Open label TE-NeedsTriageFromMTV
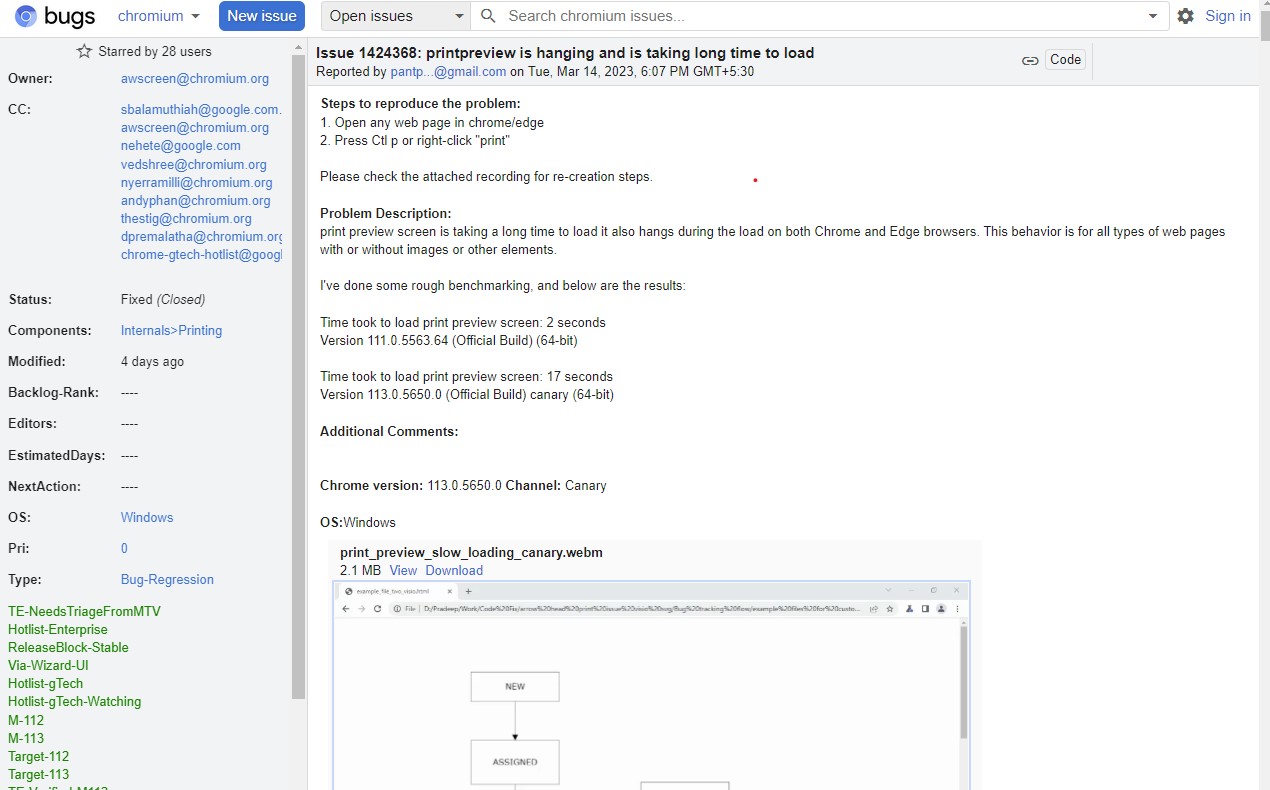 pos(84,612)
